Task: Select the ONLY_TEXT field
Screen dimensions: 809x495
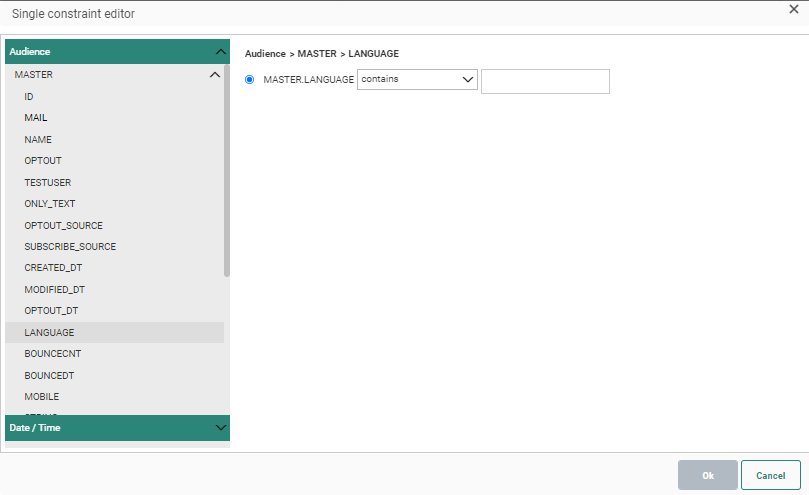Action: click(x=50, y=204)
